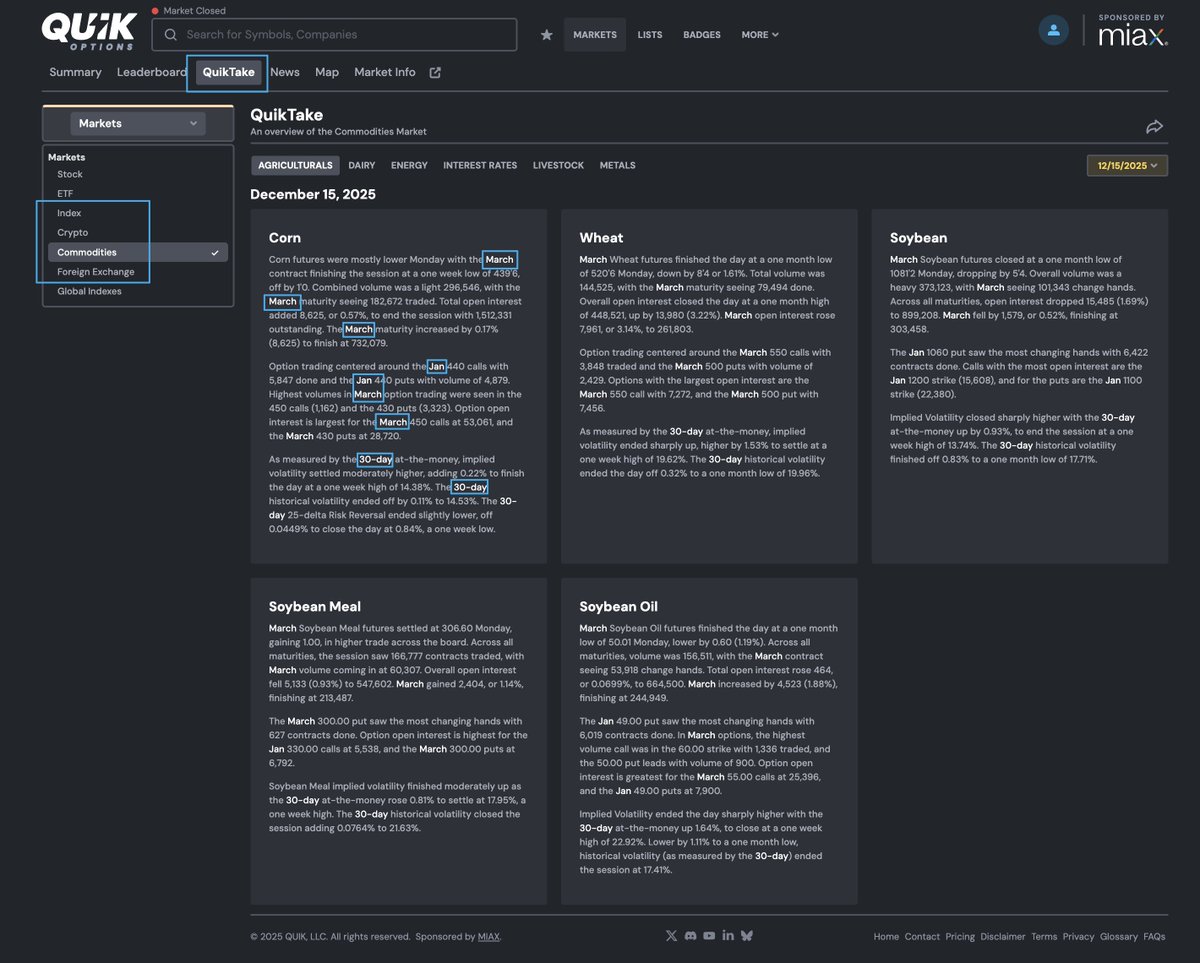The image size is (1200, 963).
Task: Collapse the Markets dropdown selector
Action: pyautogui.click(x=138, y=123)
